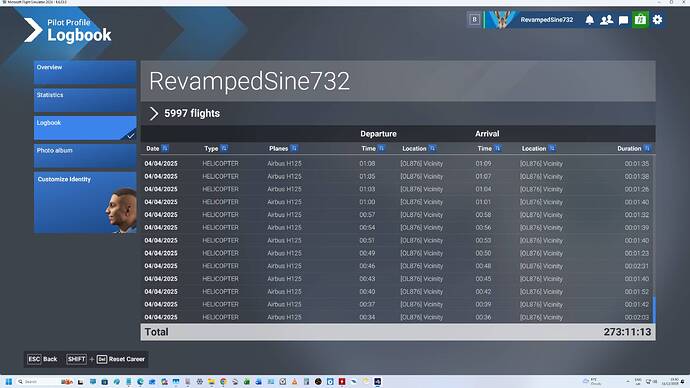Open the Windows Start button
Image resolution: width=690 pixels, height=388 pixels.
click(8, 381)
